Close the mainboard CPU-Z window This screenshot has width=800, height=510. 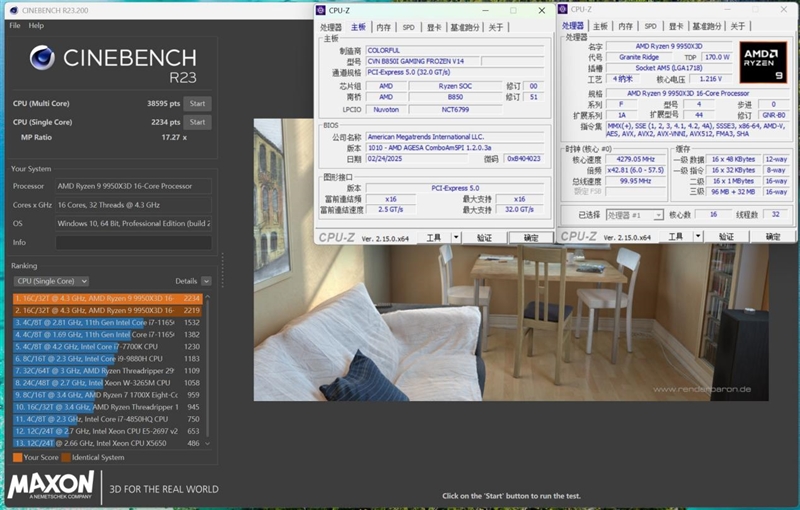click(x=542, y=10)
